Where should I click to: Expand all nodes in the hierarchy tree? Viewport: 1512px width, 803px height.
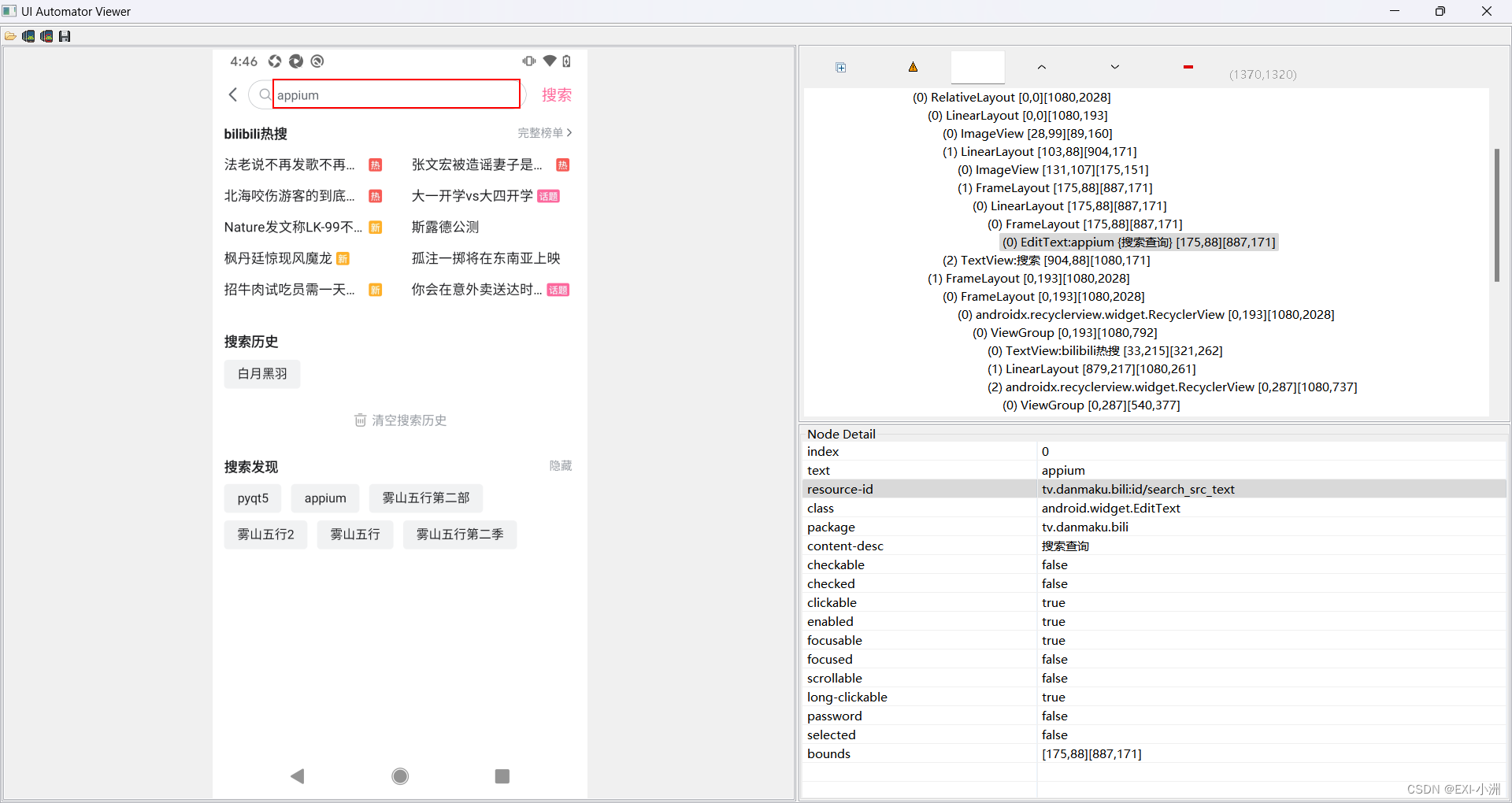tap(841, 68)
